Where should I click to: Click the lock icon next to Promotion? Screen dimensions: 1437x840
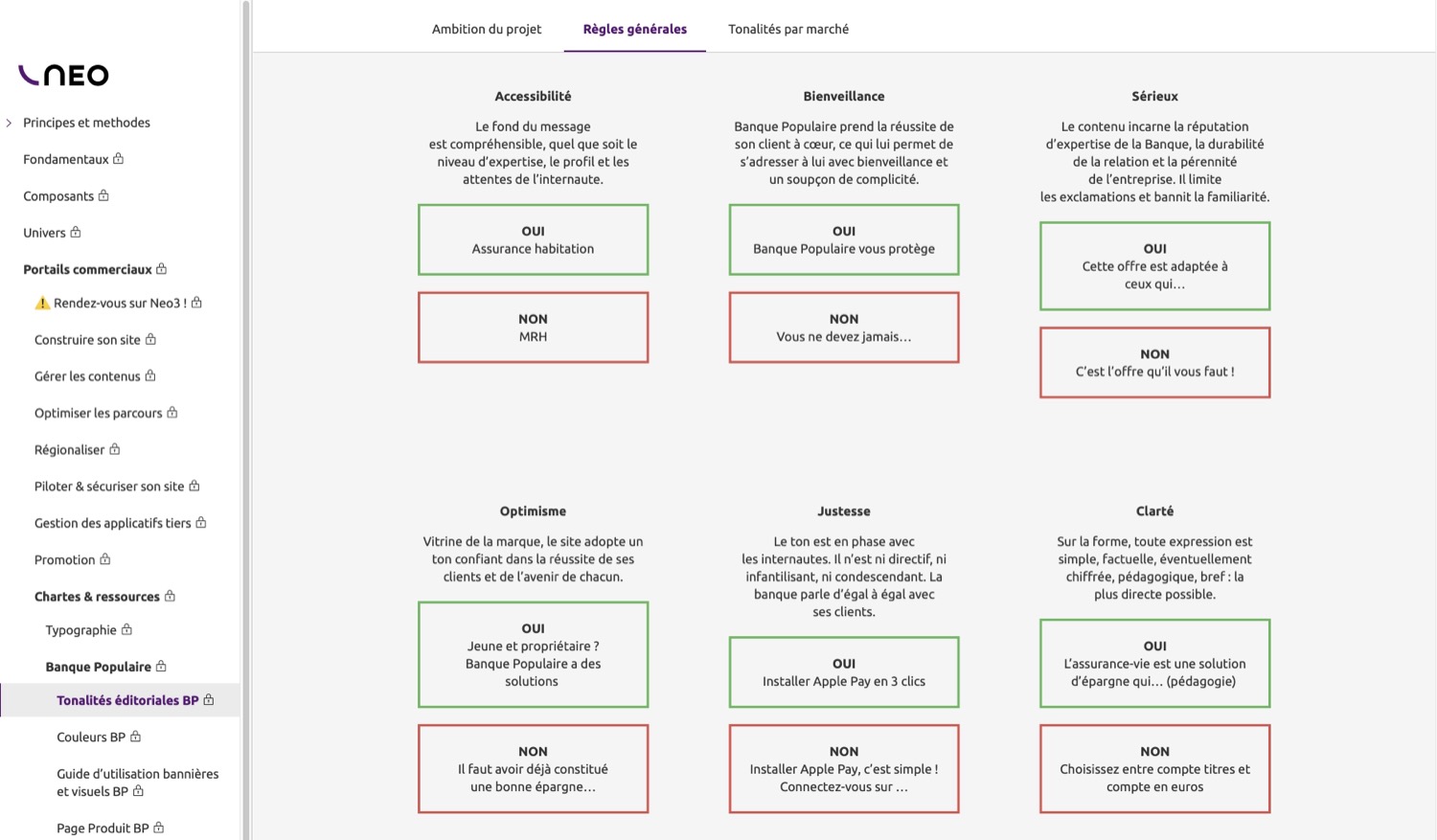[x=105, y=559]
